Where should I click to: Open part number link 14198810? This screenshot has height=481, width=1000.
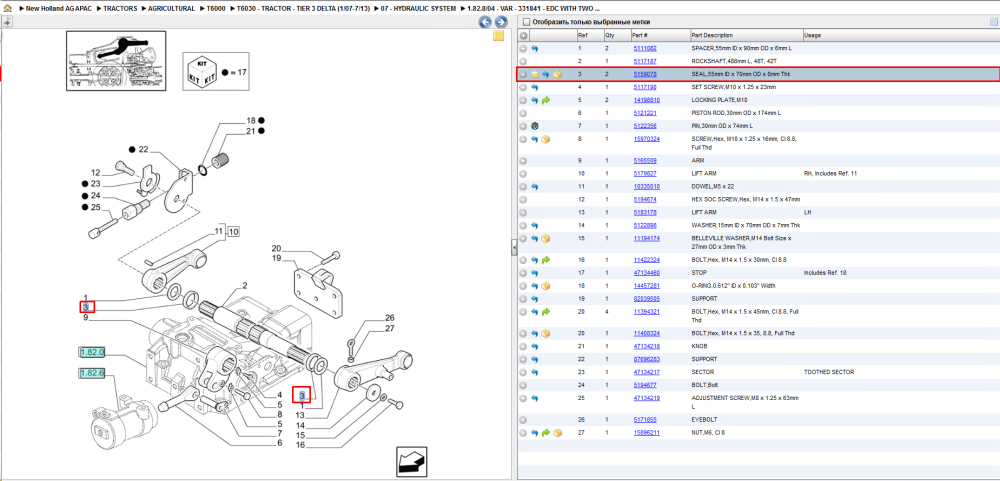tap(646, 100)
